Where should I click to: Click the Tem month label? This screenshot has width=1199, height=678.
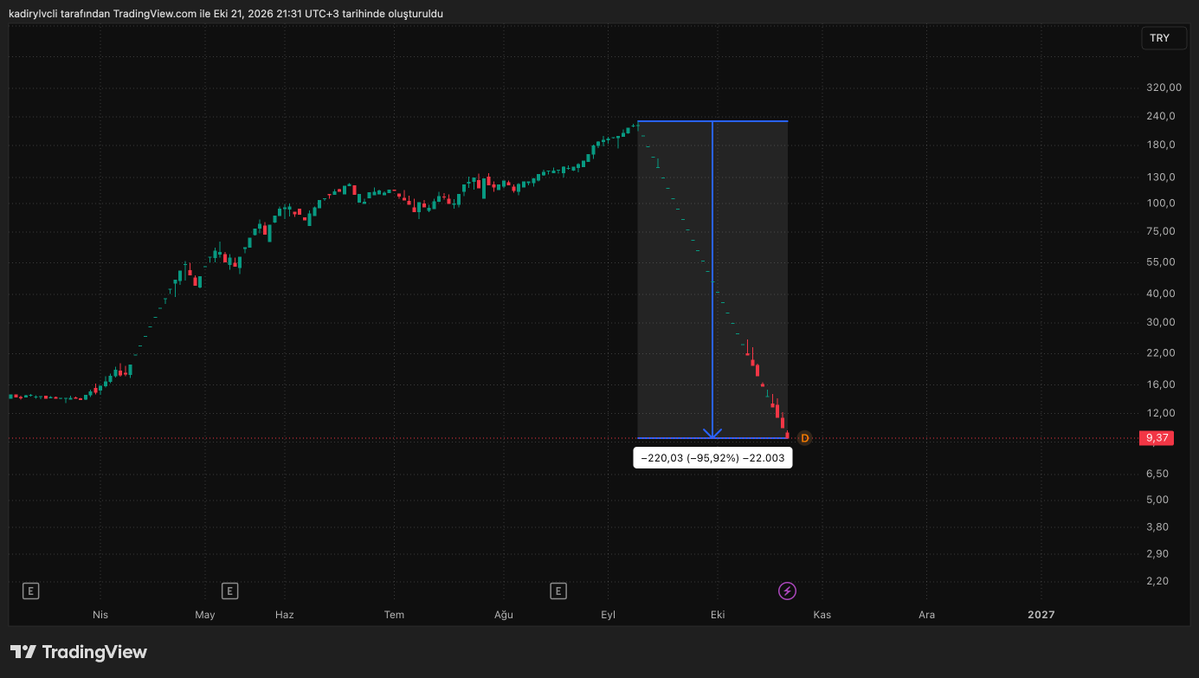pyautogui.click(x=394, y=615)
